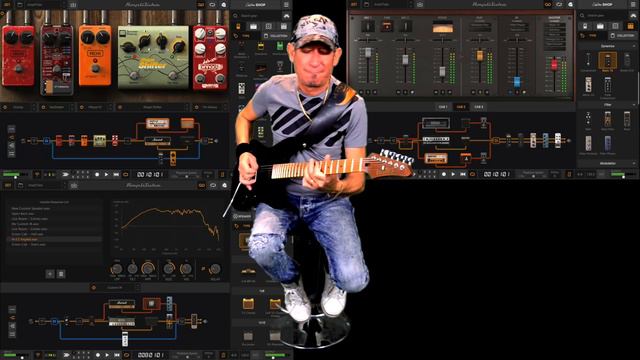Viewport: 640px width, 360px height.
Task: Open the preset folder icon in the top-left header
Action: (x=20, y=4)
